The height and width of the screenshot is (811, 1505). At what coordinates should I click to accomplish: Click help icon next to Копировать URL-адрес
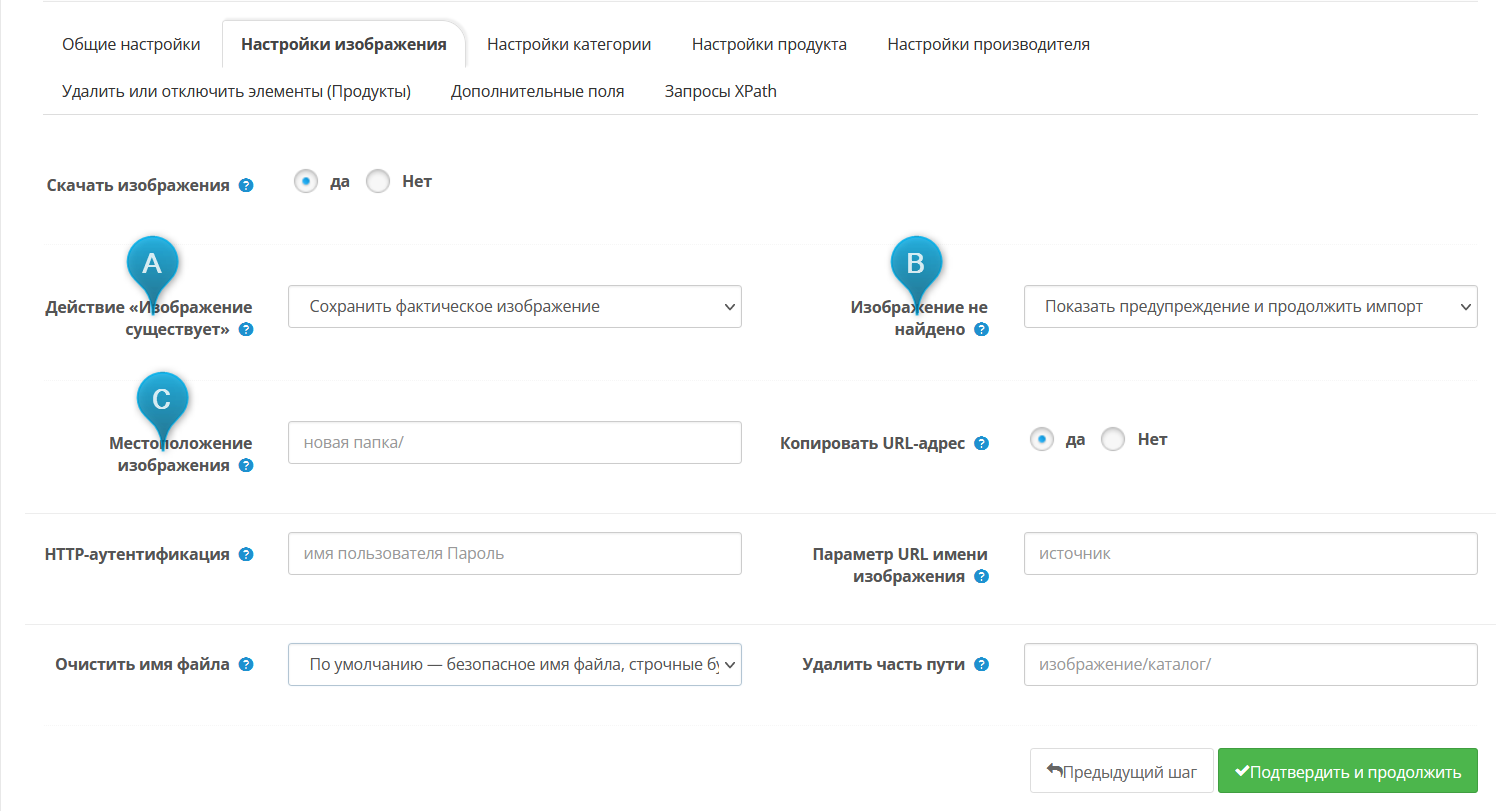pos(982,444)
